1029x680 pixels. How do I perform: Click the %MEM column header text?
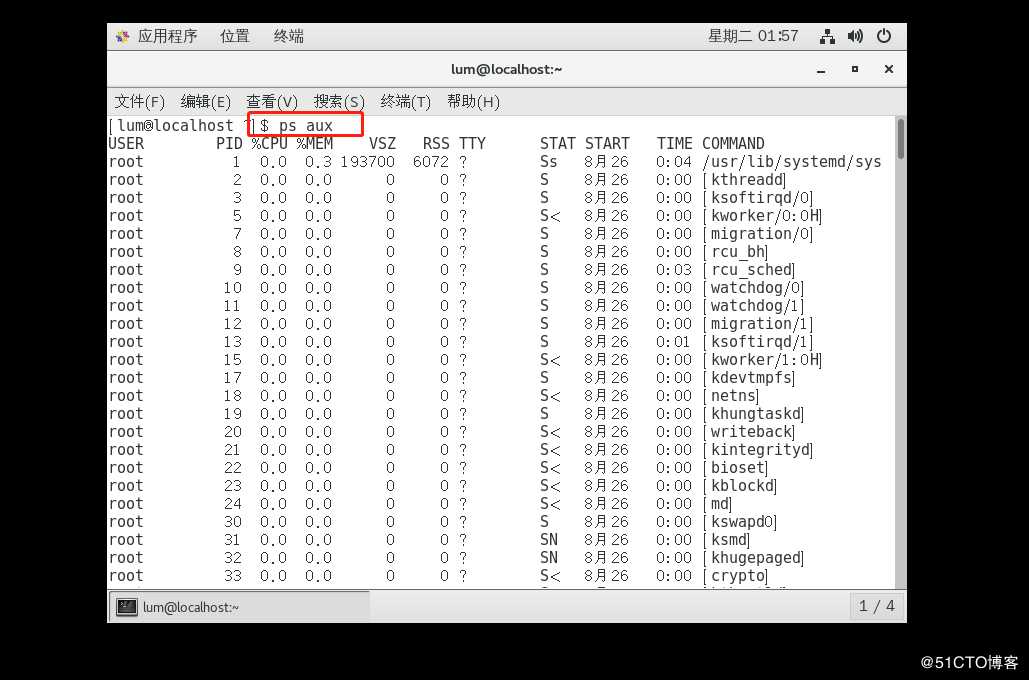pos(314,144)
